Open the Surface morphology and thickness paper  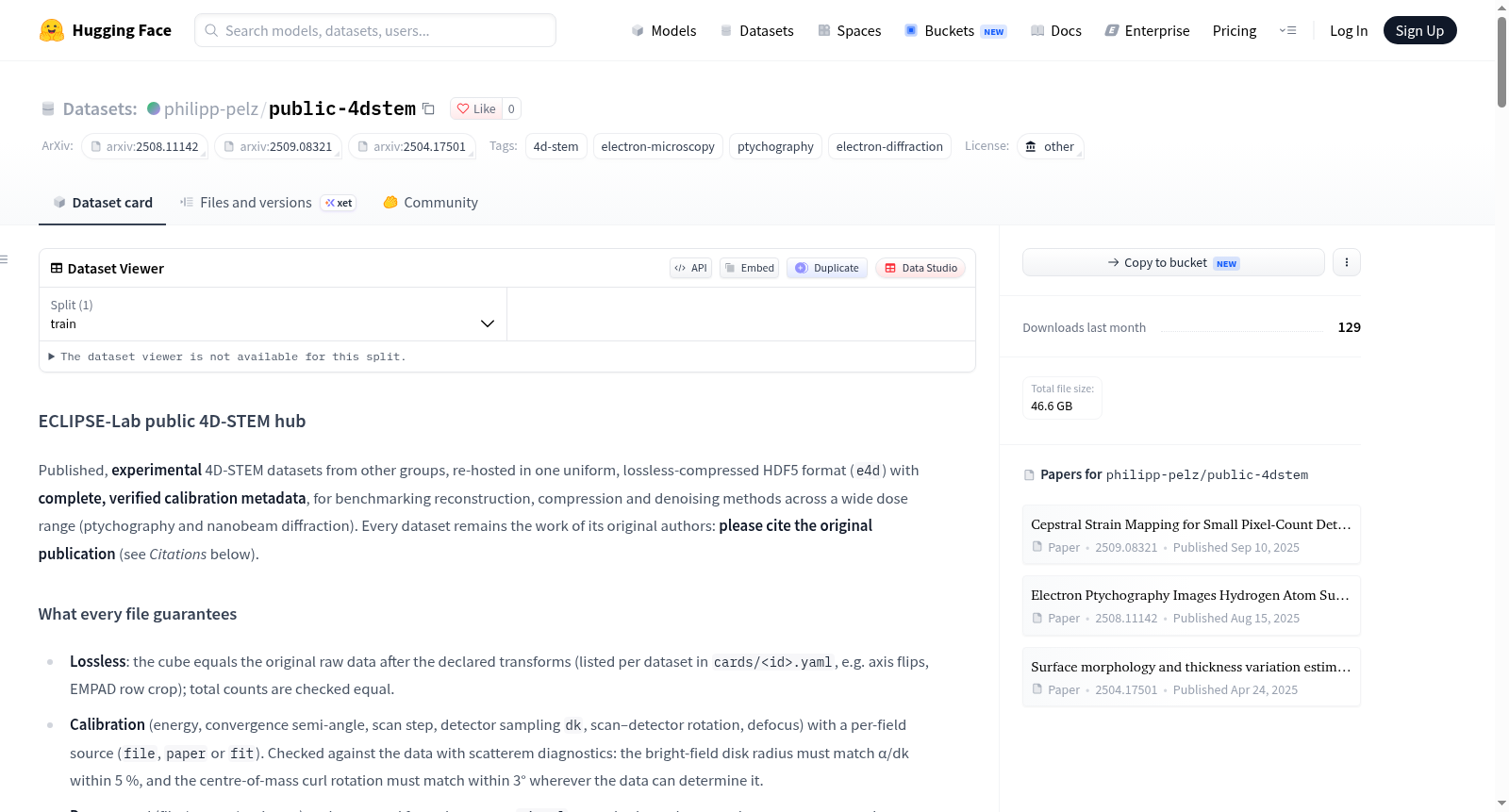click(x=1191, y=677)
